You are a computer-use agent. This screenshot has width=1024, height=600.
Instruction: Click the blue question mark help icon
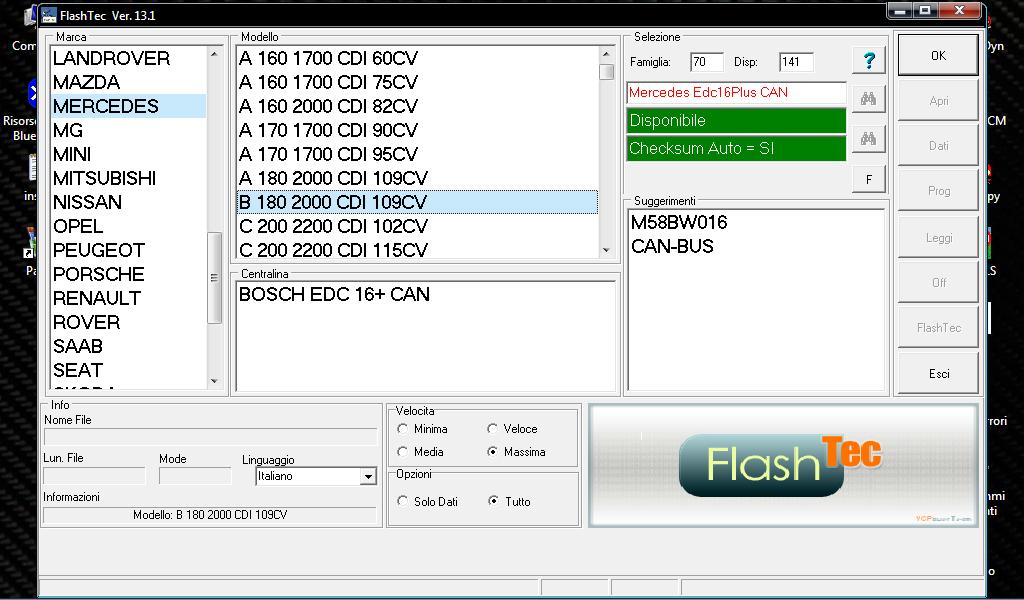[869, 61]
